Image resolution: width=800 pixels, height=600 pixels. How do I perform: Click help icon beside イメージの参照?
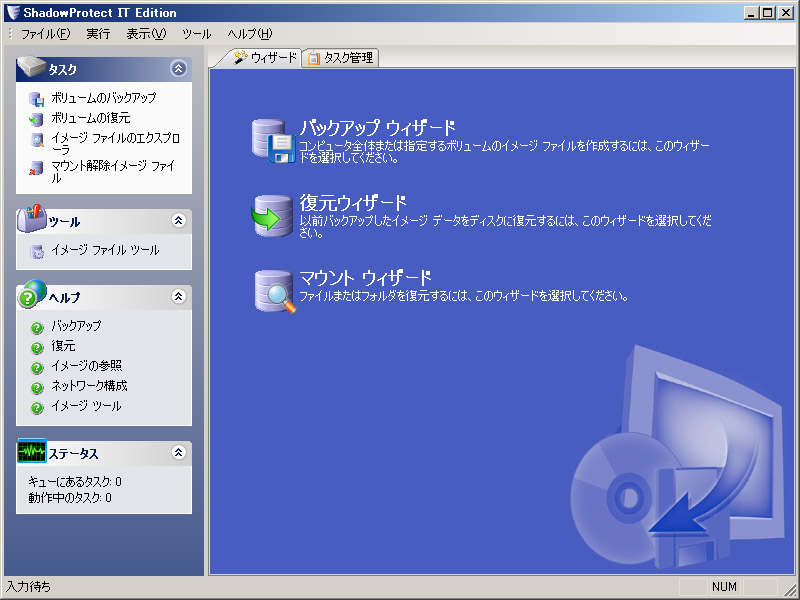37,368
